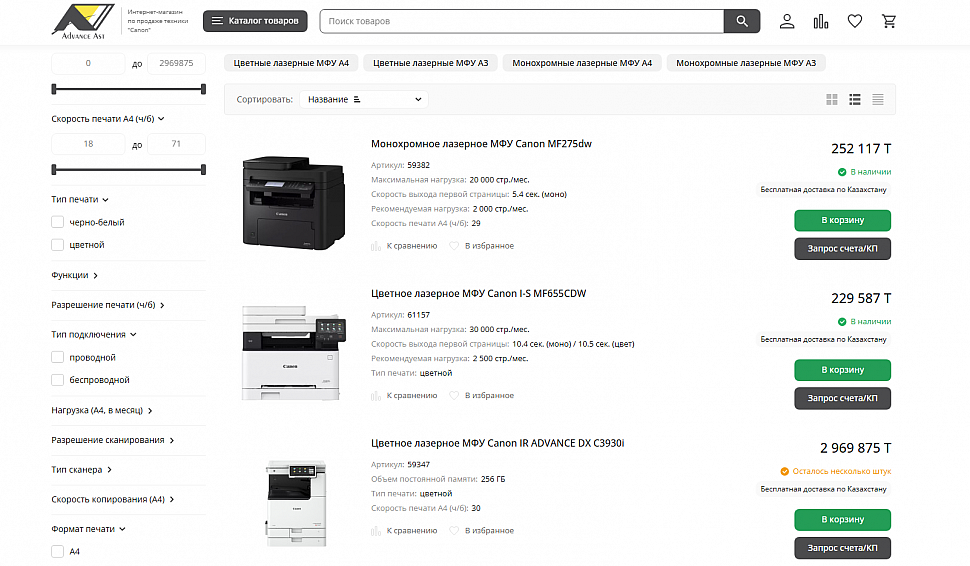Focus the Поиск товаров search field

(522, 21)
